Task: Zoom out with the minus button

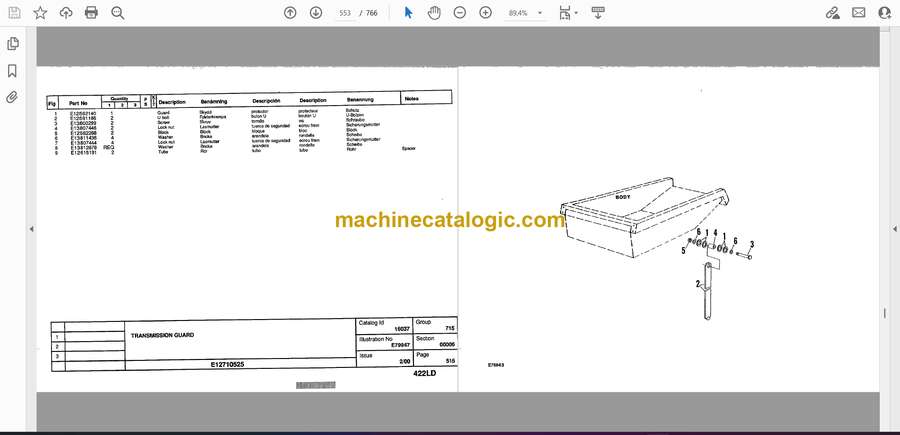Action: coord(460,13)
